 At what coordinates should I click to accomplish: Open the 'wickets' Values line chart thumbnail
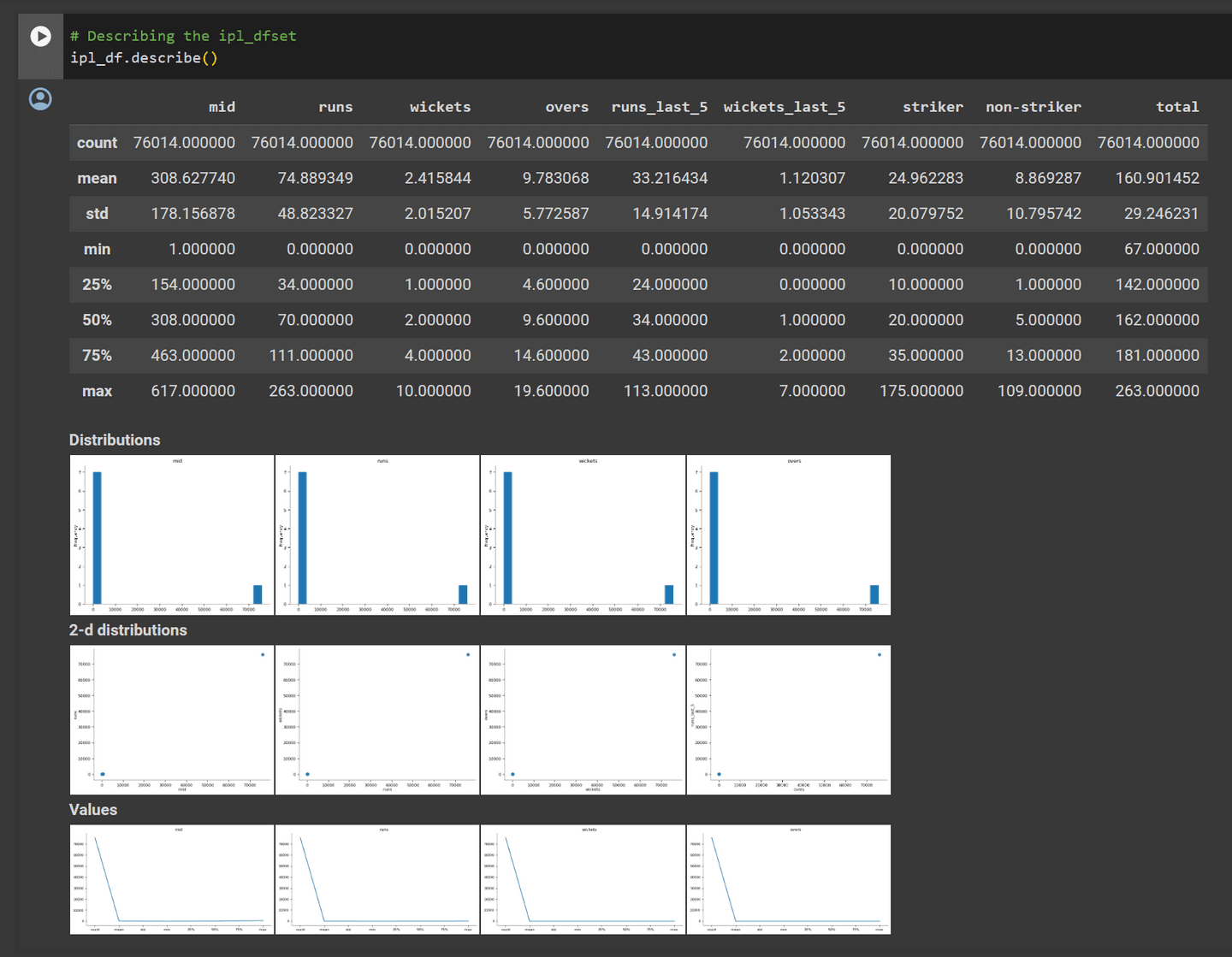coord(583,879)
